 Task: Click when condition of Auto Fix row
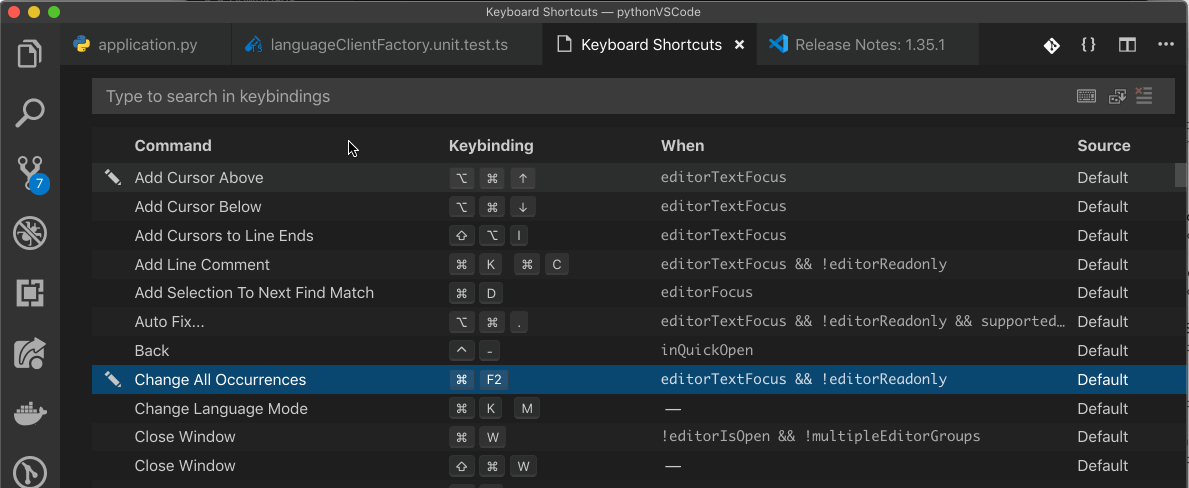click(x=863, y=321)
